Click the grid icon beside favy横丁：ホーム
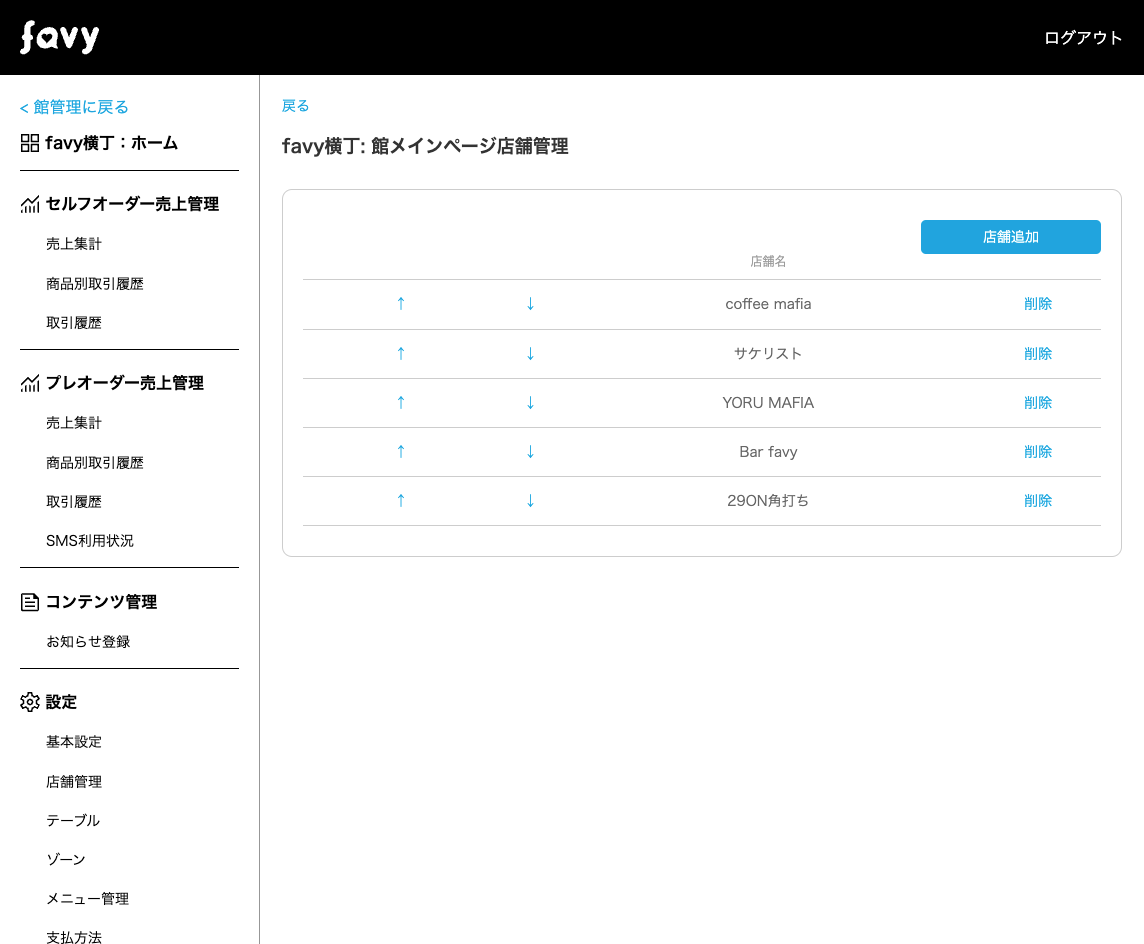This screenshot has width=1144, height=944. tap(30, 143)
